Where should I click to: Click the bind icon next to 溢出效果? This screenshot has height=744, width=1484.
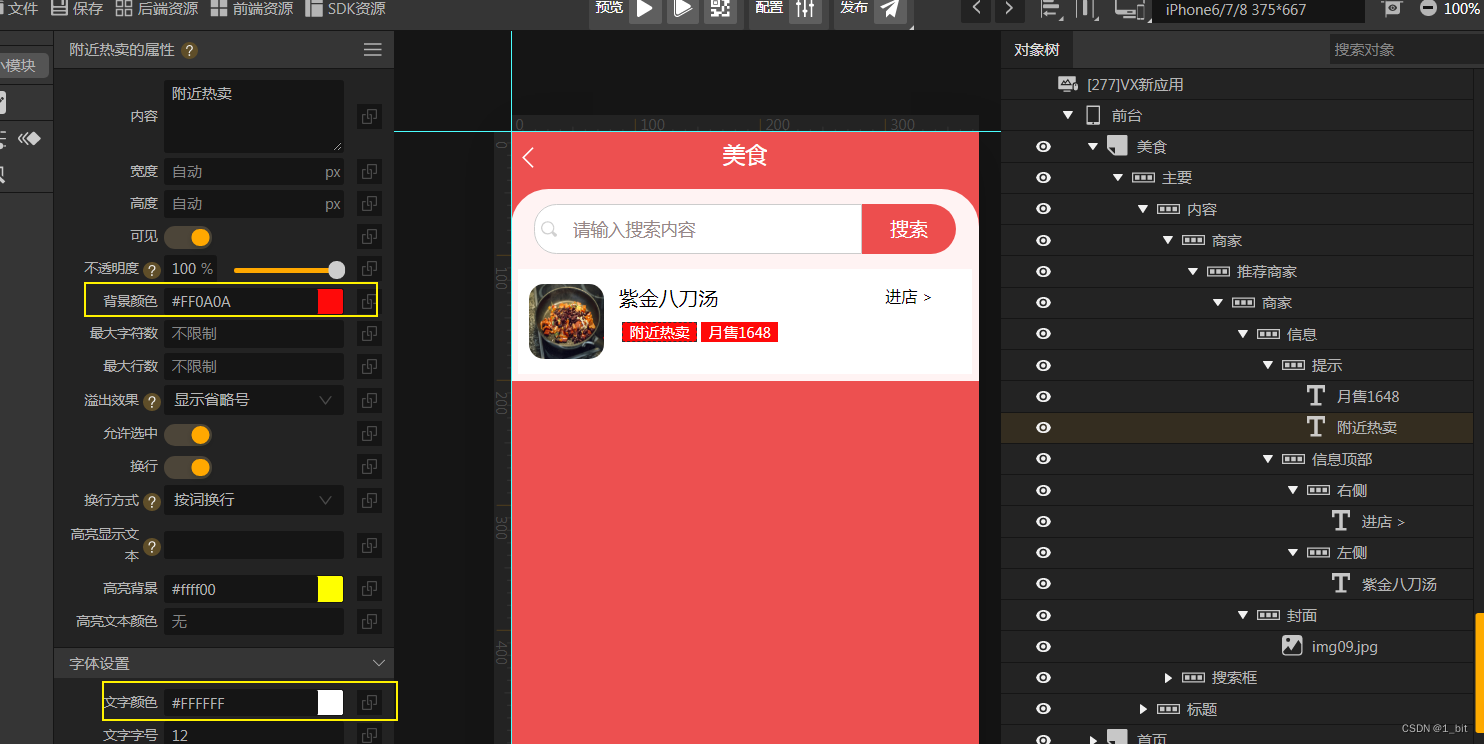[x=369, y=401]
